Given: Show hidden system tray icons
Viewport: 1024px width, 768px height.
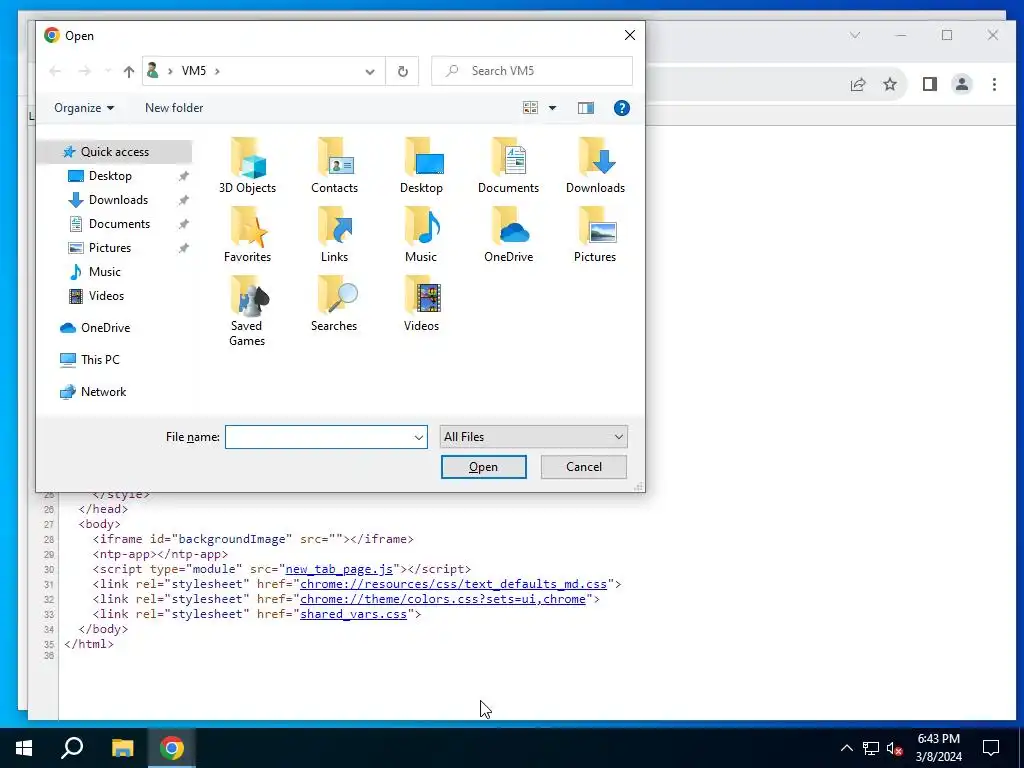Looking at the screenshot, I should point(846,748).
